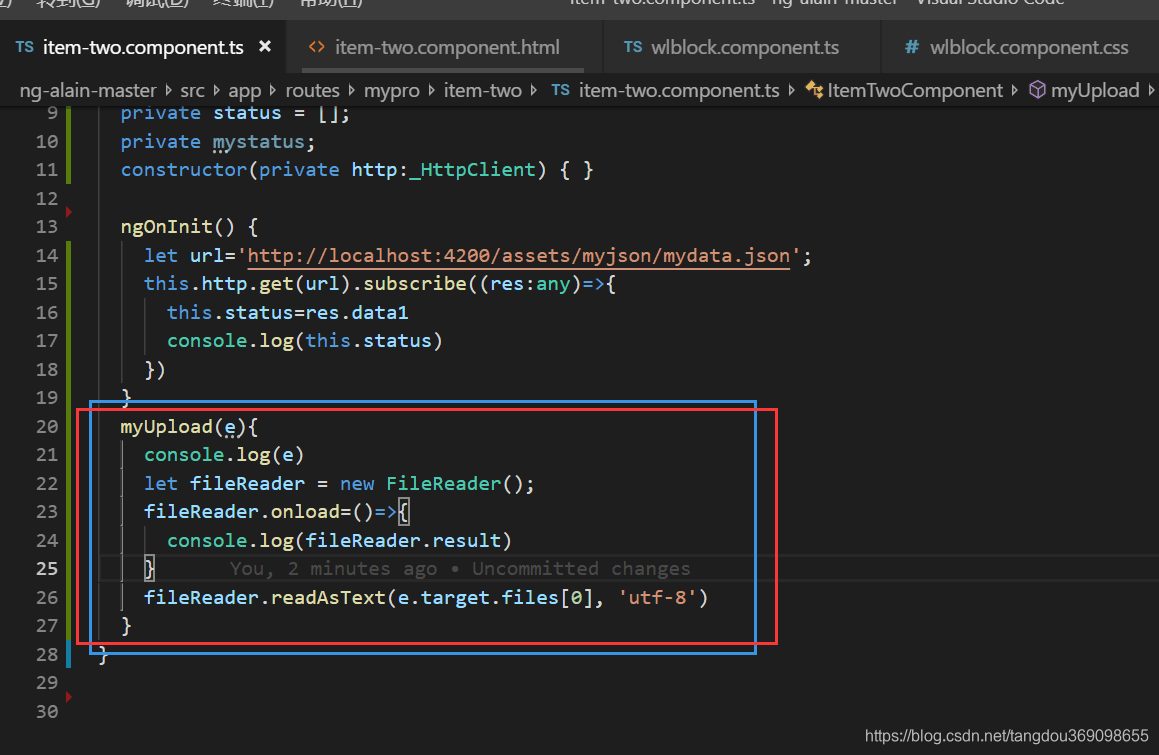This screenshot has height=755, width=1159.
Task: Click 'result' on line 24
Action: pos(466,540)
